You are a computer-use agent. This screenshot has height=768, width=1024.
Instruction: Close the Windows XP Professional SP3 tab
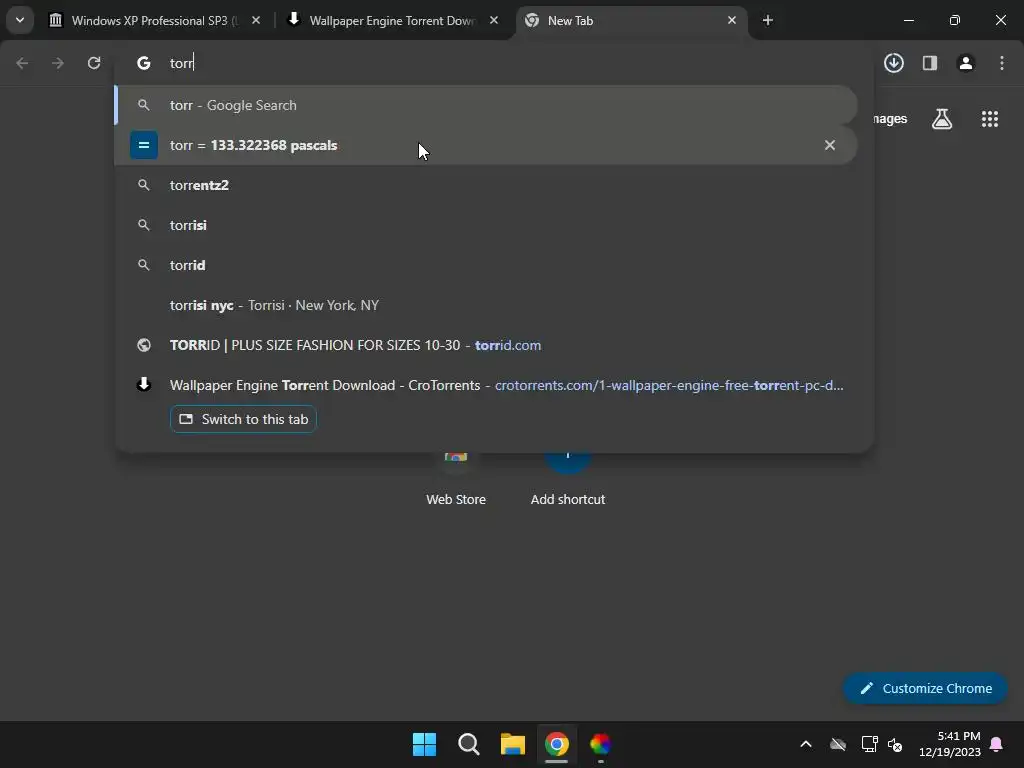pyautogui.click(x=256, y=20)
